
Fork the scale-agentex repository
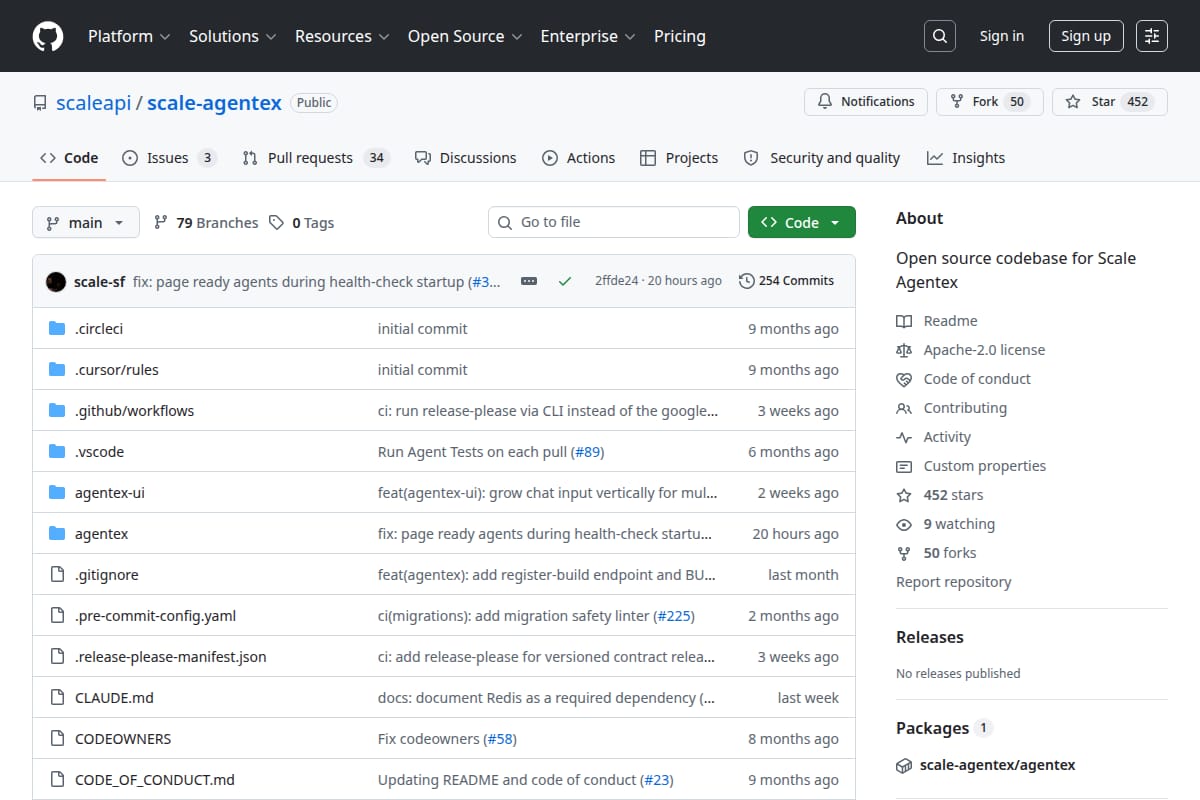coord(990,102)
